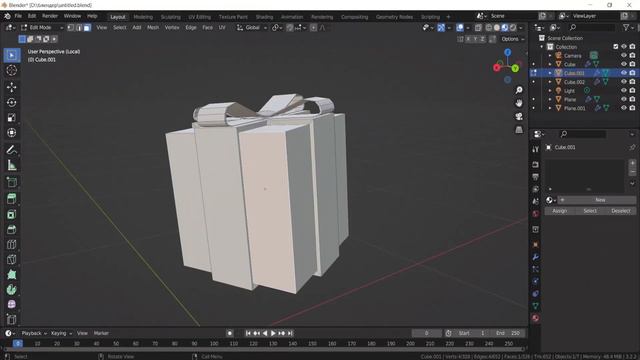Select the Extrude Region tool
Screen dimensions: 640x360
click(11, 199)
